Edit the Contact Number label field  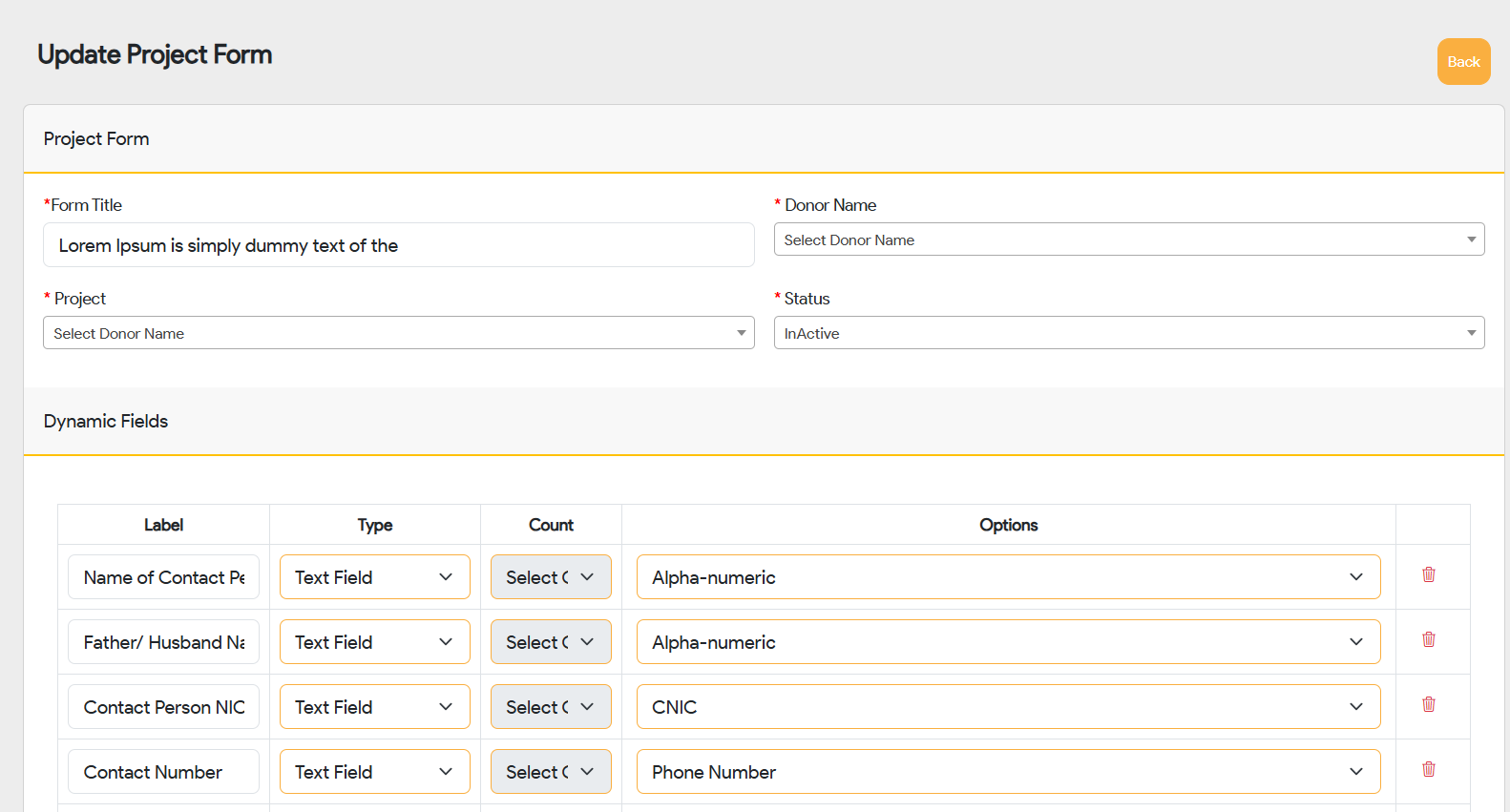[x=163, y=772]
